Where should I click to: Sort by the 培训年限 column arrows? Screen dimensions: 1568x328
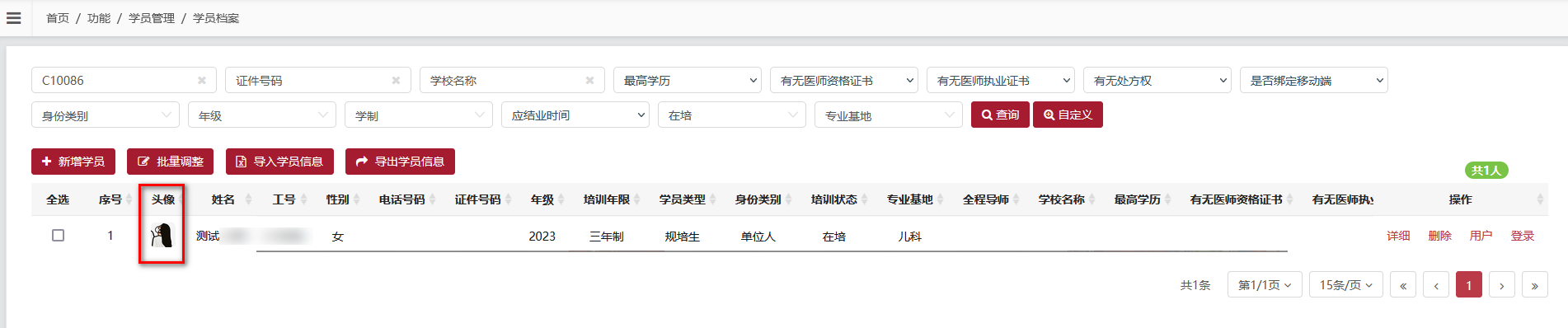coord(637,199)
